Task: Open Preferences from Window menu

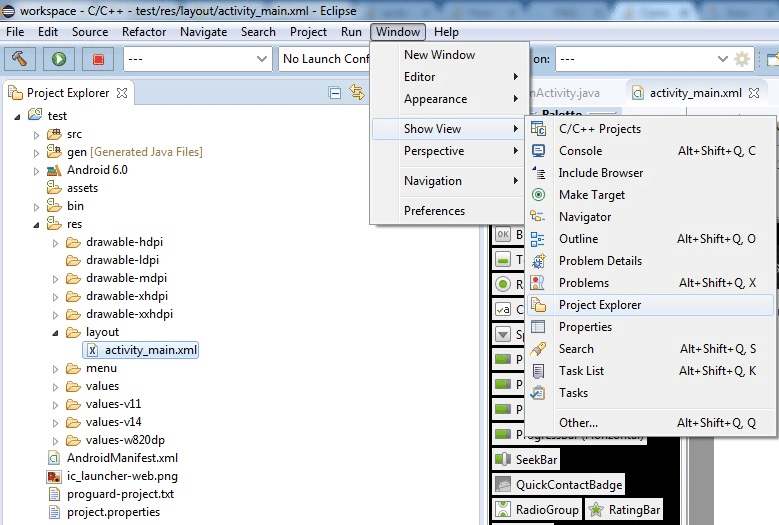Action: tap(450, 211)
